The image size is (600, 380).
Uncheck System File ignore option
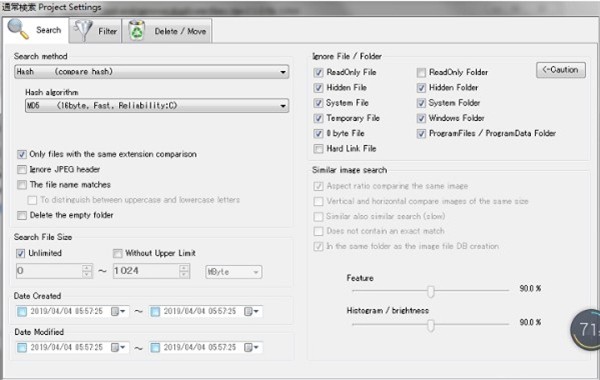[318, 103]
